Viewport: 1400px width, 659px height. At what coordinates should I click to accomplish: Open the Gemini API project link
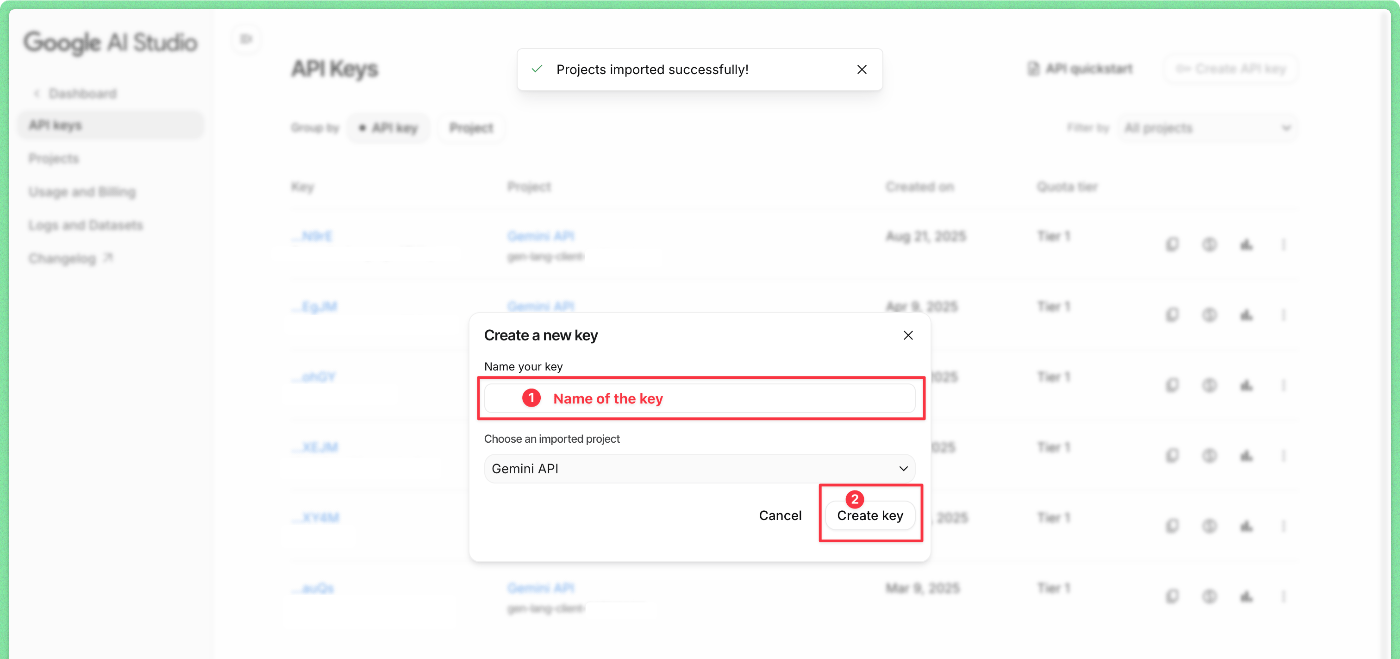click(540, 236)
